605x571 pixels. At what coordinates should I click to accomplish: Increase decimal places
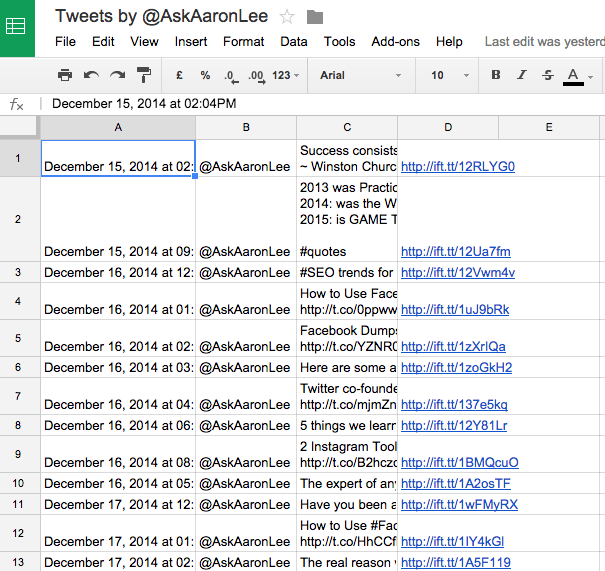pos(257,76)
